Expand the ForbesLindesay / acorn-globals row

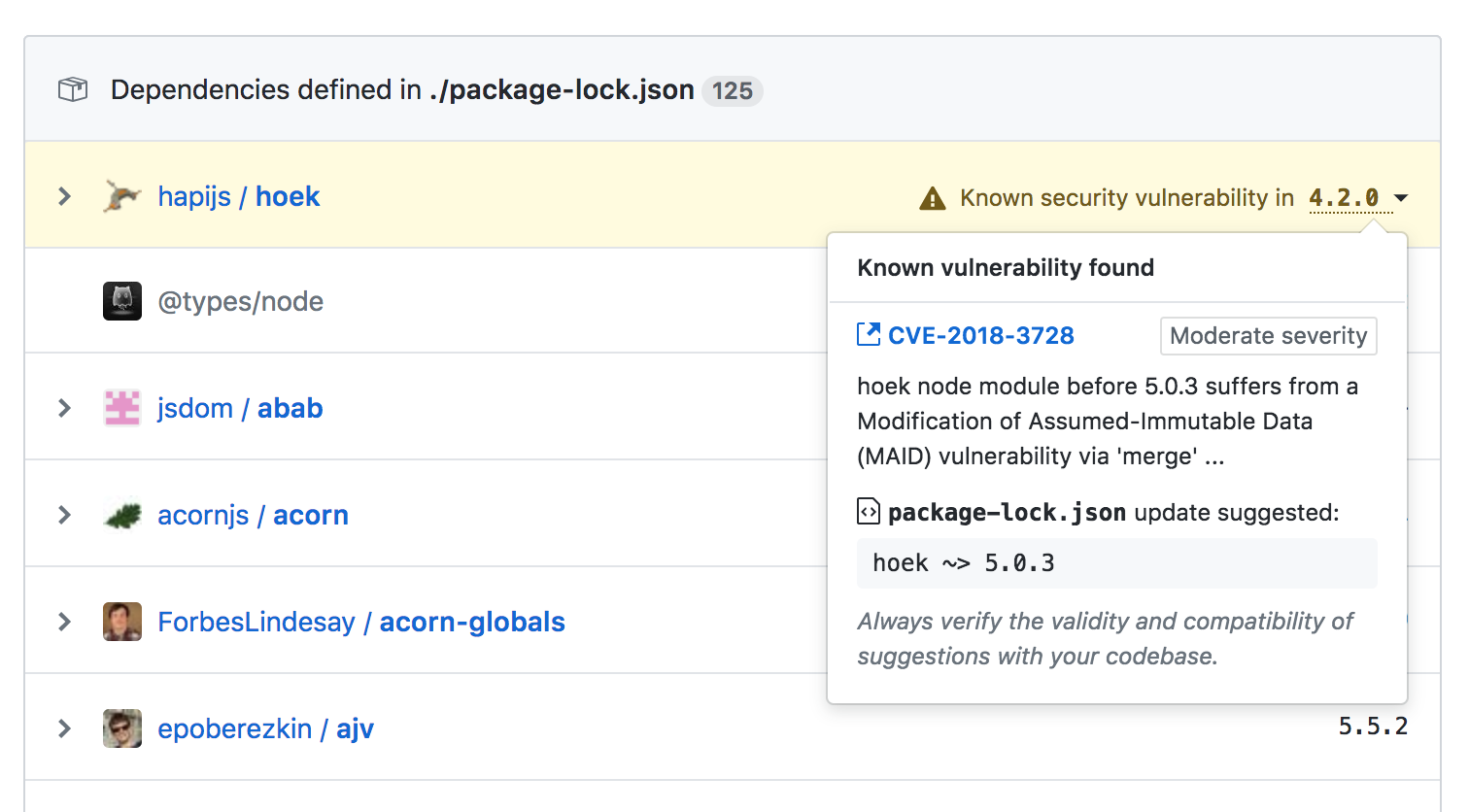tap(65, 622)
